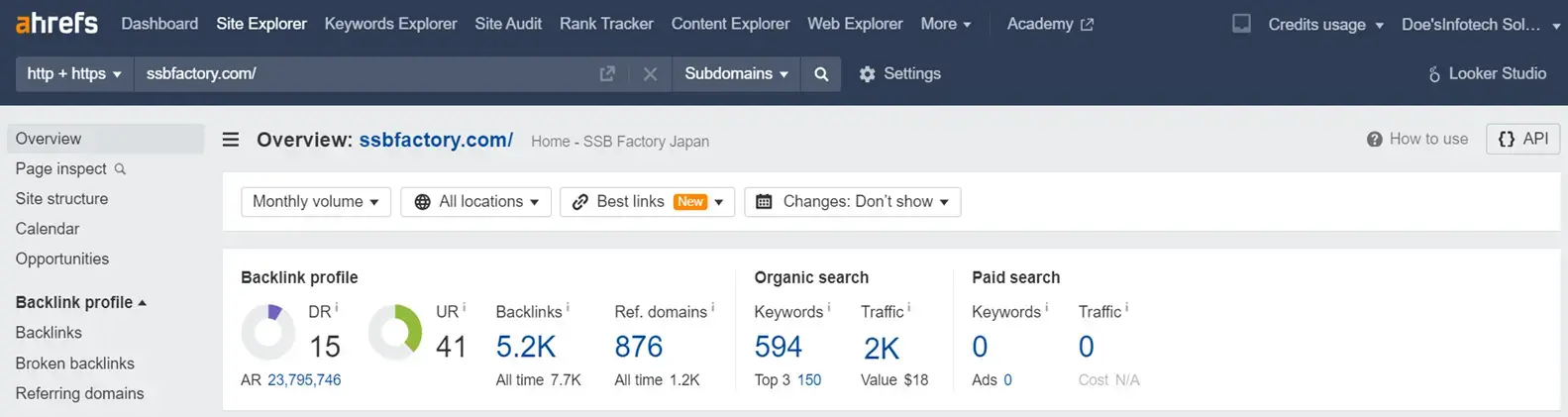Click the calendar icon in Changes filter

click(x=764, y=202)
